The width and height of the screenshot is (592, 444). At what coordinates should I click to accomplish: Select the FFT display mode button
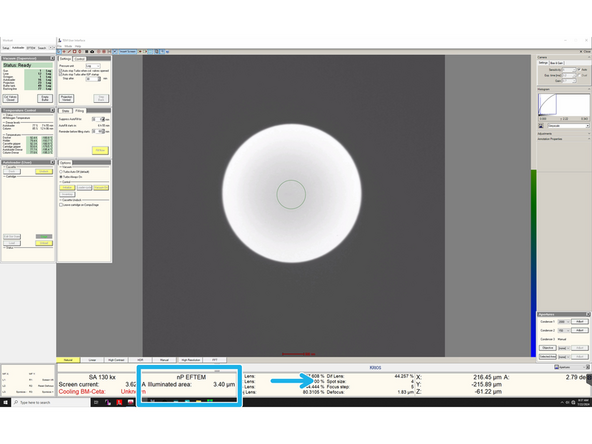[214, 360]
